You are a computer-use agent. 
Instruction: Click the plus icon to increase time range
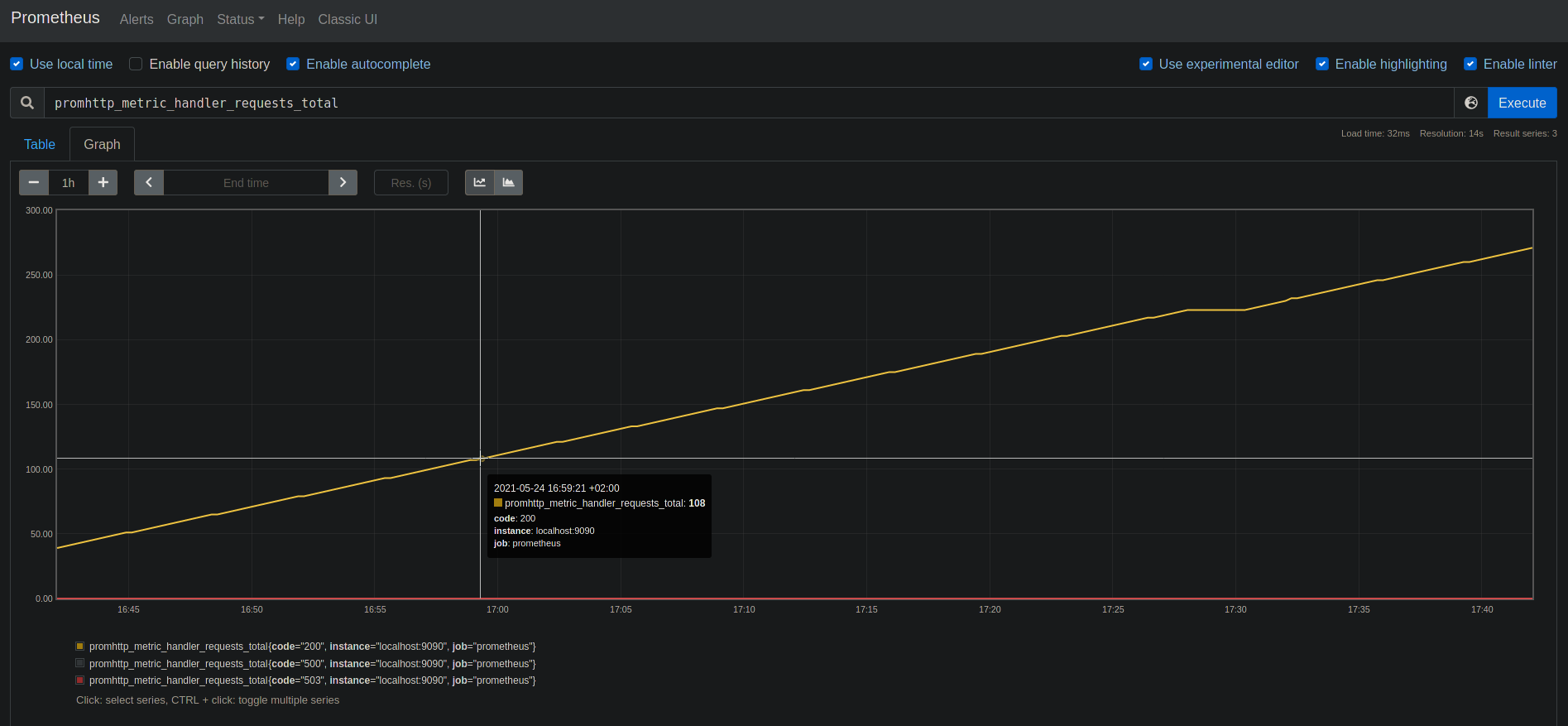pos(103,183)
